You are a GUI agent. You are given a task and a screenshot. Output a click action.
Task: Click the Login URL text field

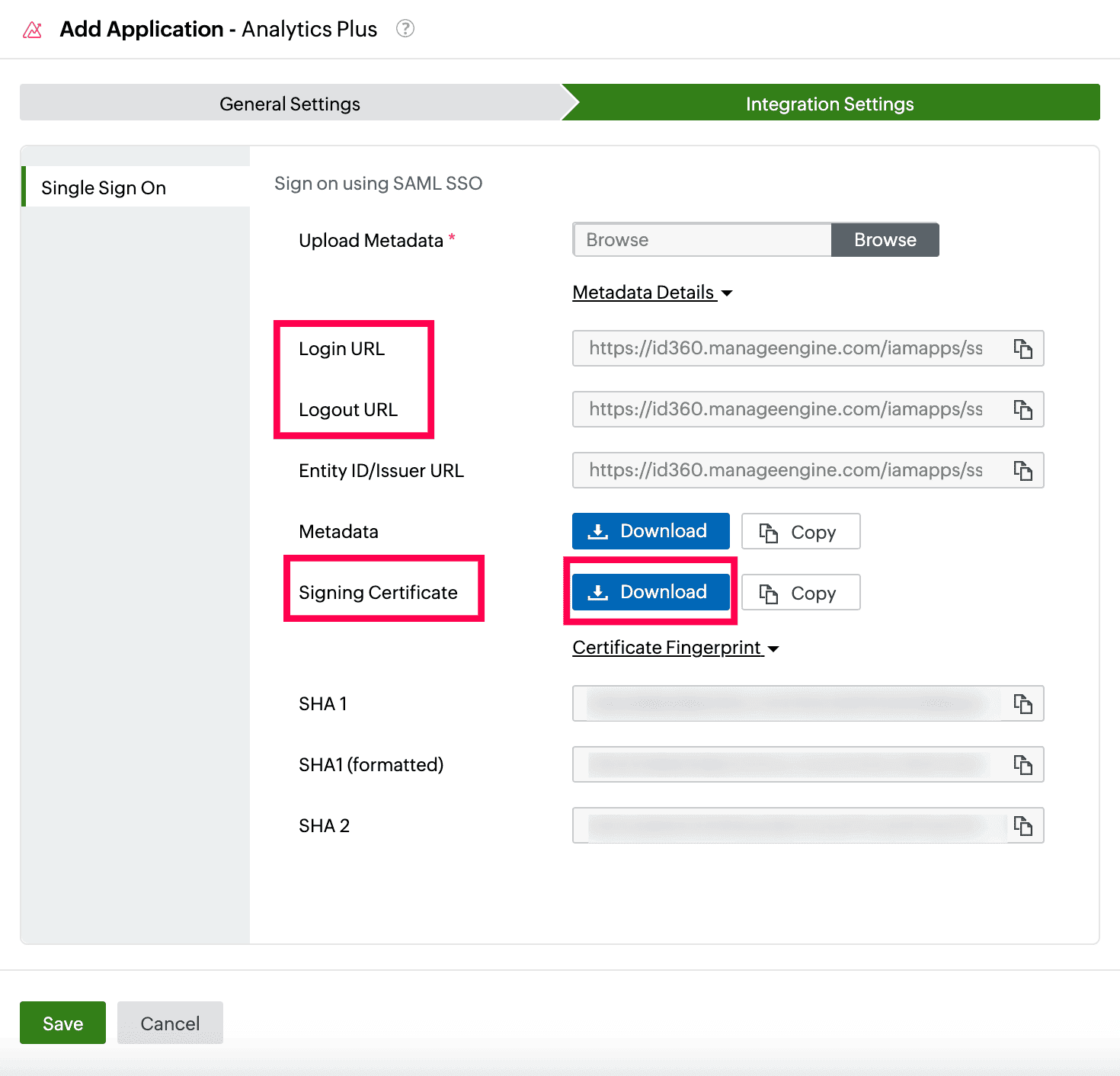point(785,349)
